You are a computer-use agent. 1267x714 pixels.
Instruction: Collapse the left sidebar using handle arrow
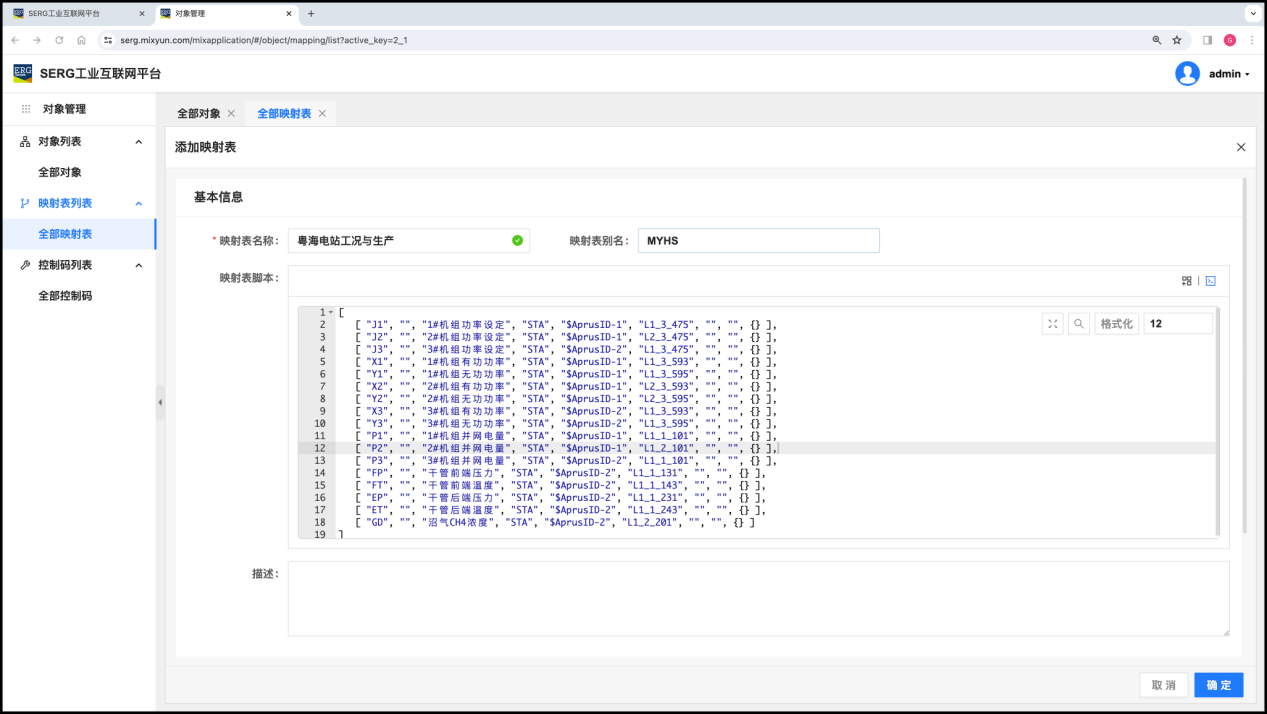tap(160, 402)
